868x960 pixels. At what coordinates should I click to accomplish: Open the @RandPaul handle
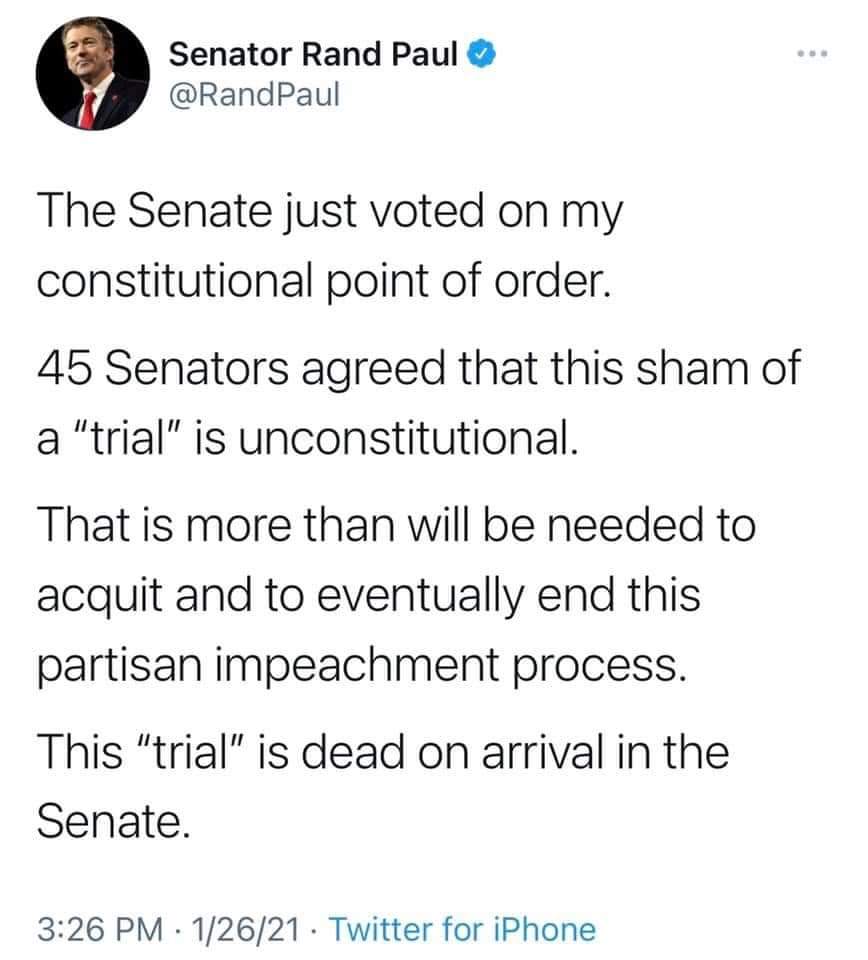tap(253, 95)
